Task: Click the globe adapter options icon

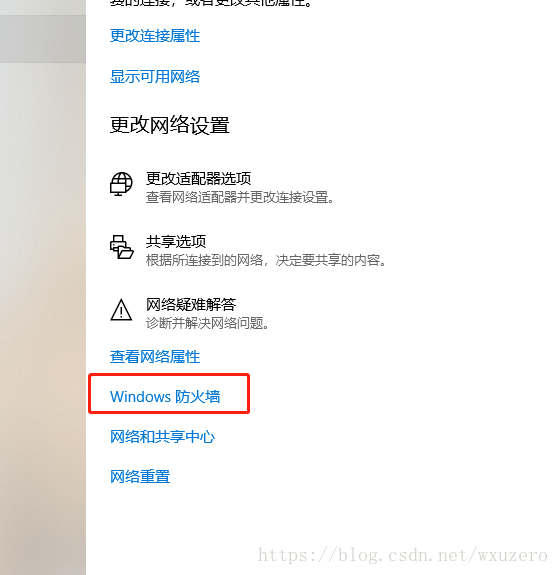Action: tap(121, 184)
